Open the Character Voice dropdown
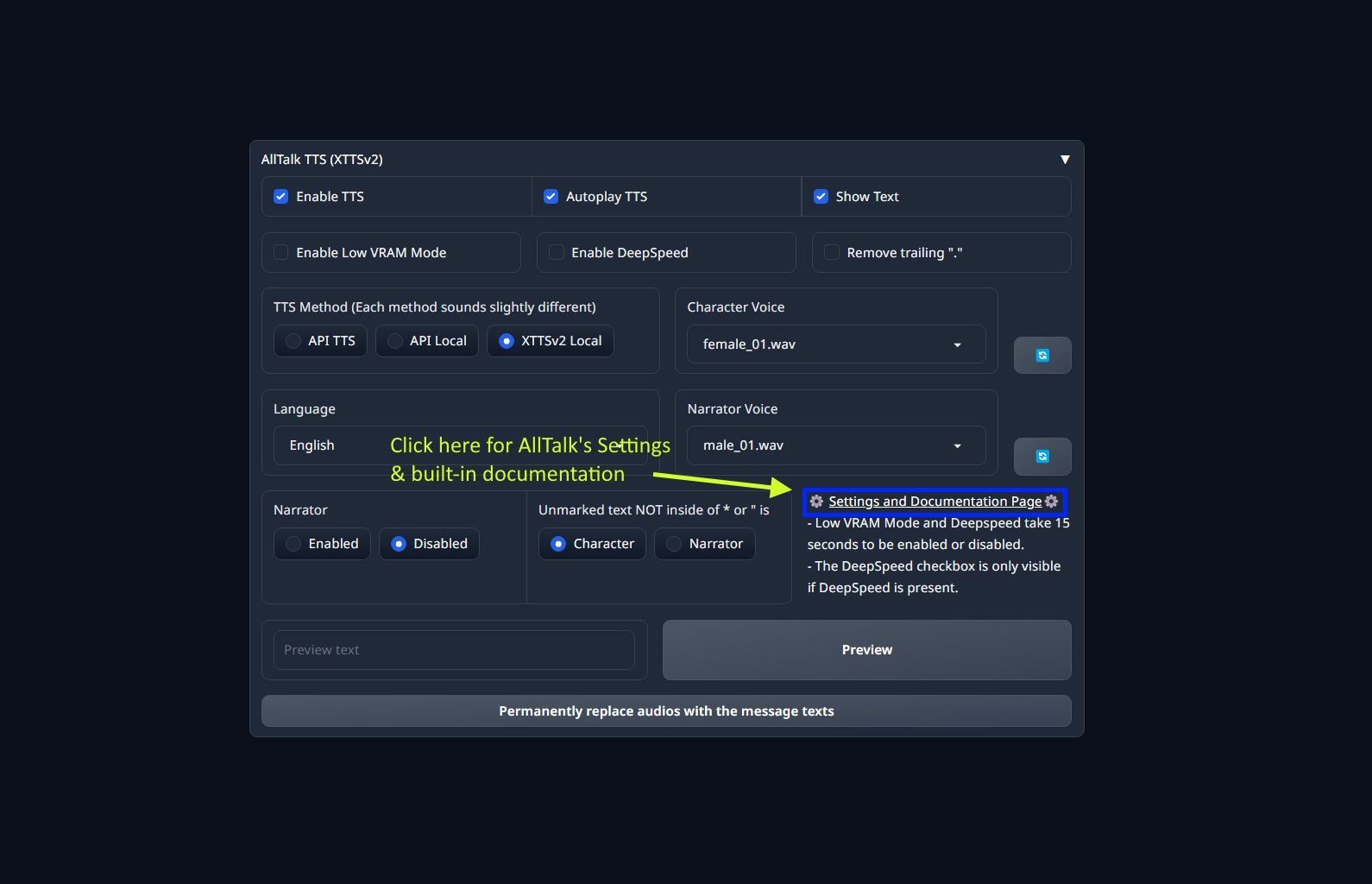Image resolution: width=1372 pixels, height=884 pixels. pos(836,344)
